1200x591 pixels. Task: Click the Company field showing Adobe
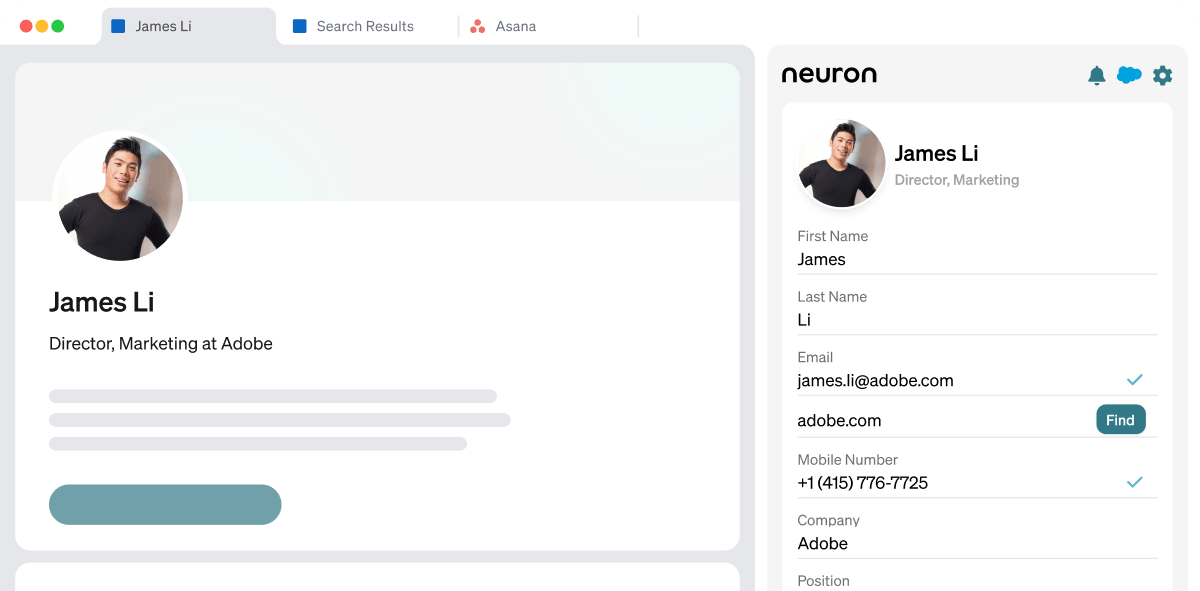[960, 544]
